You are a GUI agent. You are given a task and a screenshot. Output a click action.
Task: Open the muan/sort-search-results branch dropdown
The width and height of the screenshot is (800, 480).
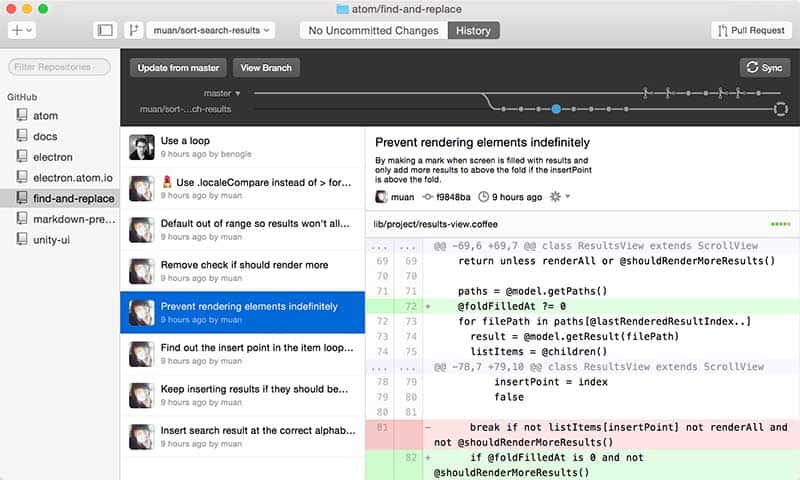tap(211, 30)
